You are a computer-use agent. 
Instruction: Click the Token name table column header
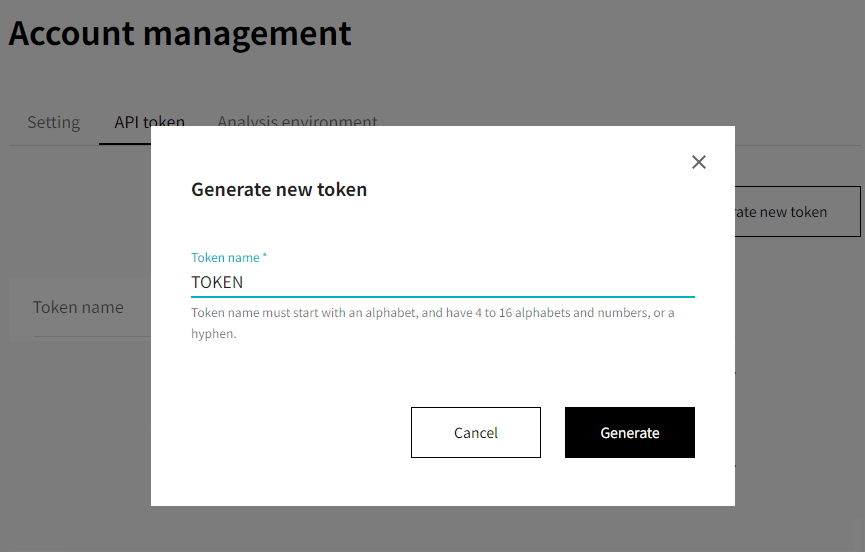pos(78,307)
